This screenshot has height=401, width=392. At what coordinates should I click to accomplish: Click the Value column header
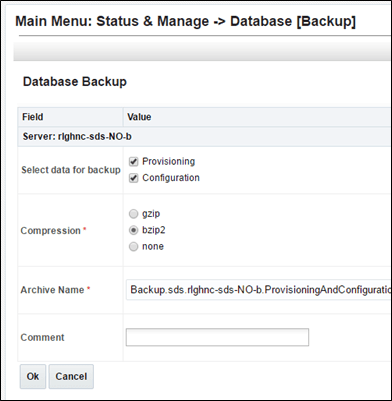coord(257,117)
